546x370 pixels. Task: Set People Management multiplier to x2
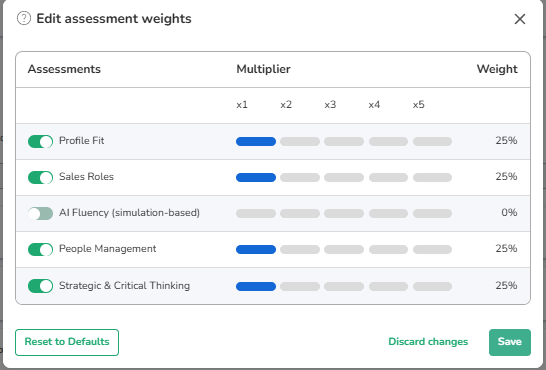tap(300, 249)
